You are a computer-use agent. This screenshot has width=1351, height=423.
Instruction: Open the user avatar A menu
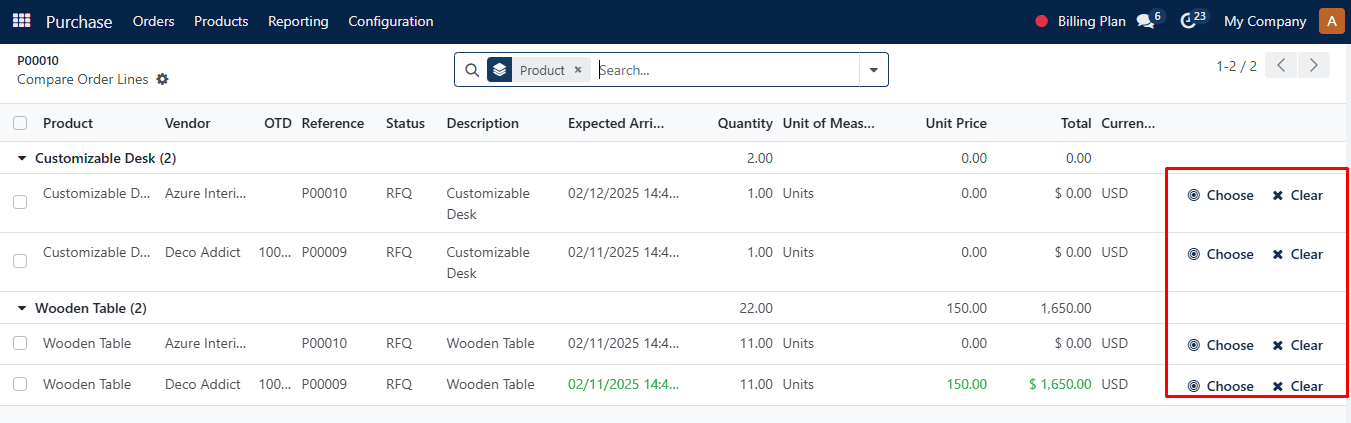pyautogui.click(x=1331, y=21)
